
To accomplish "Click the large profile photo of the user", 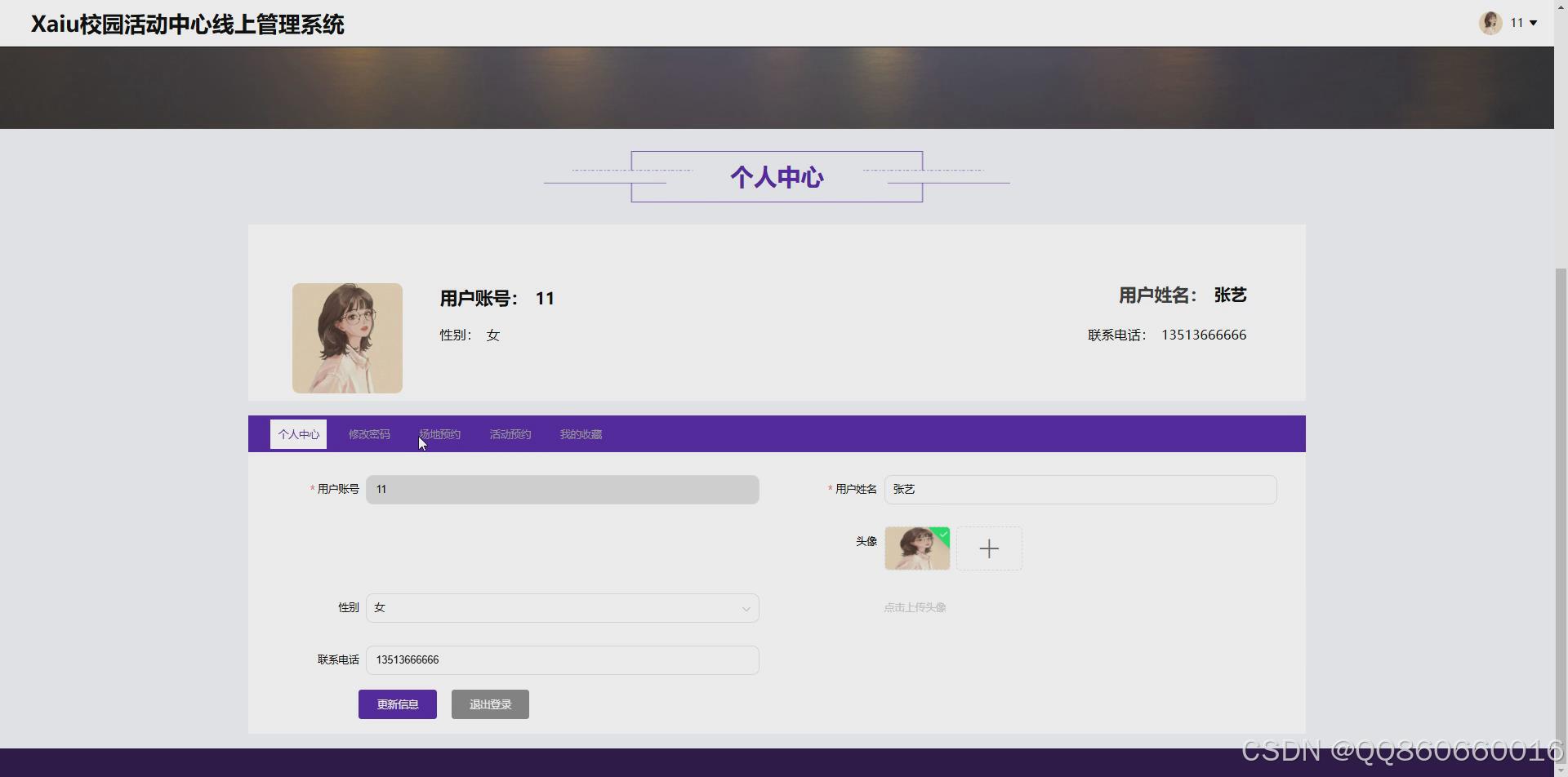I will pyautogui.click(x=347, y=338).
